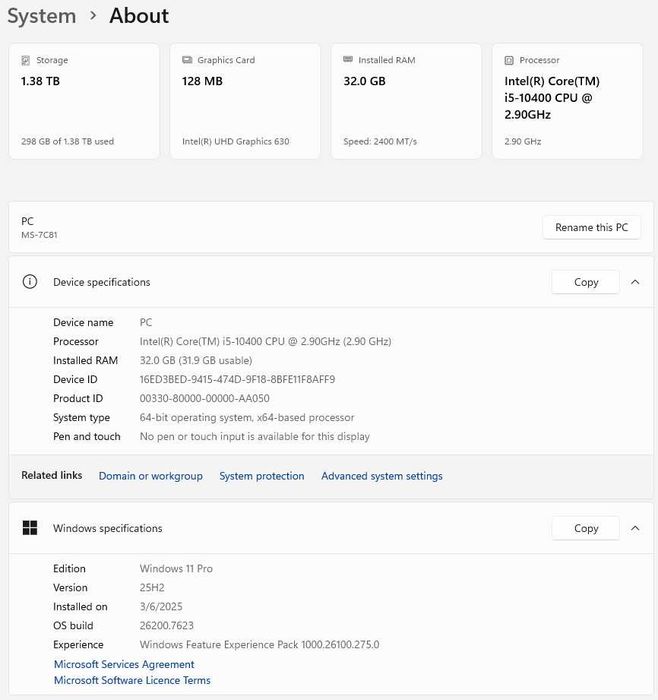Collapse the Windows specifications section
The height and width of the screenshot is (700, 658).
tap(635, 528)
